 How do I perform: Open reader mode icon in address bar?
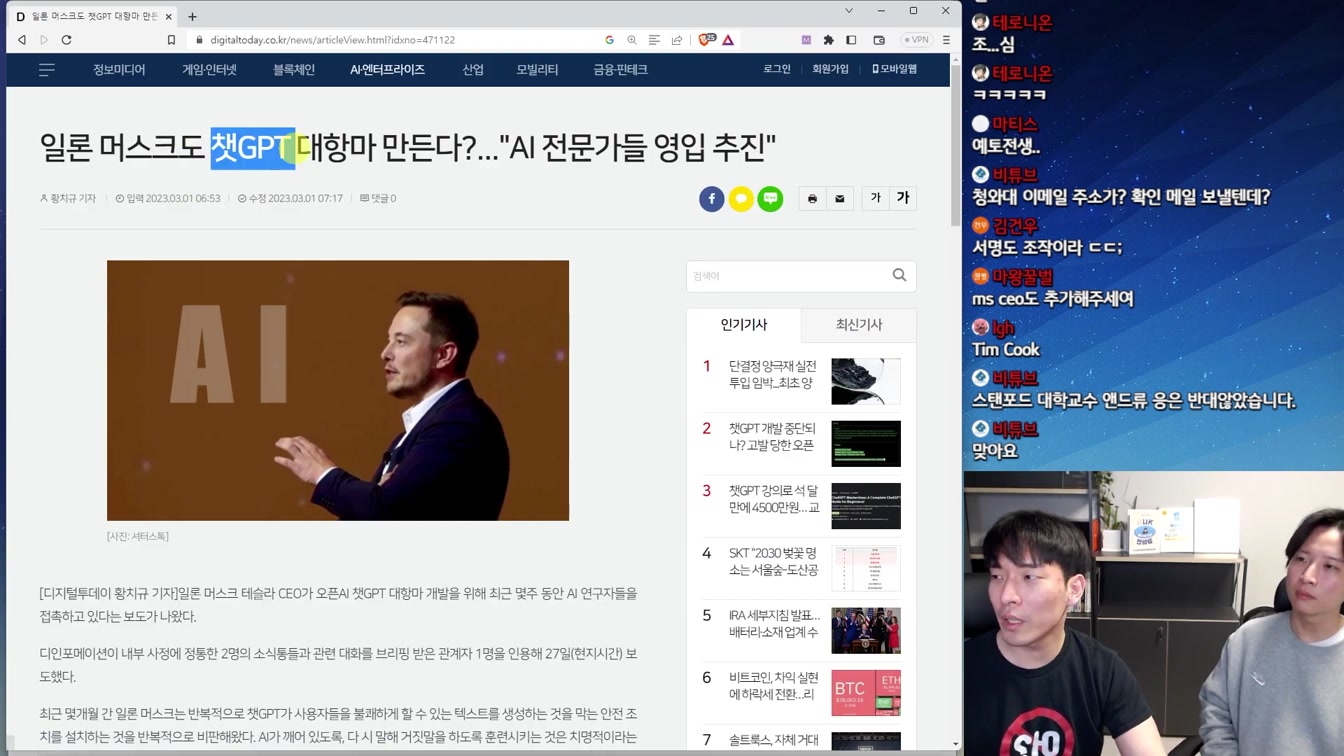pyautogui.click(x=654, y=40)
